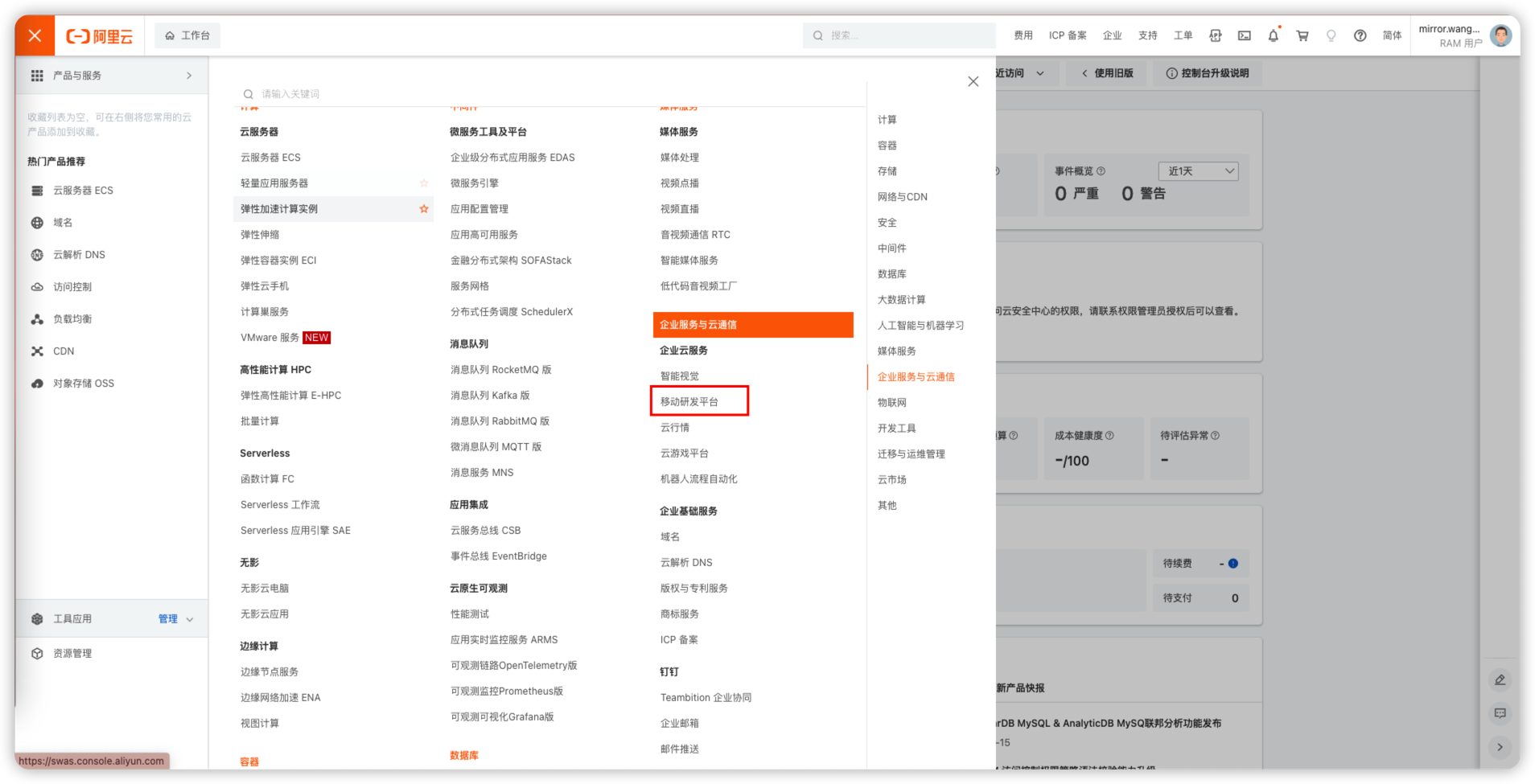This screenshot has height=784, width=1535.
Task: Click the search magnifier in product panel
Action: pos(248,94)
